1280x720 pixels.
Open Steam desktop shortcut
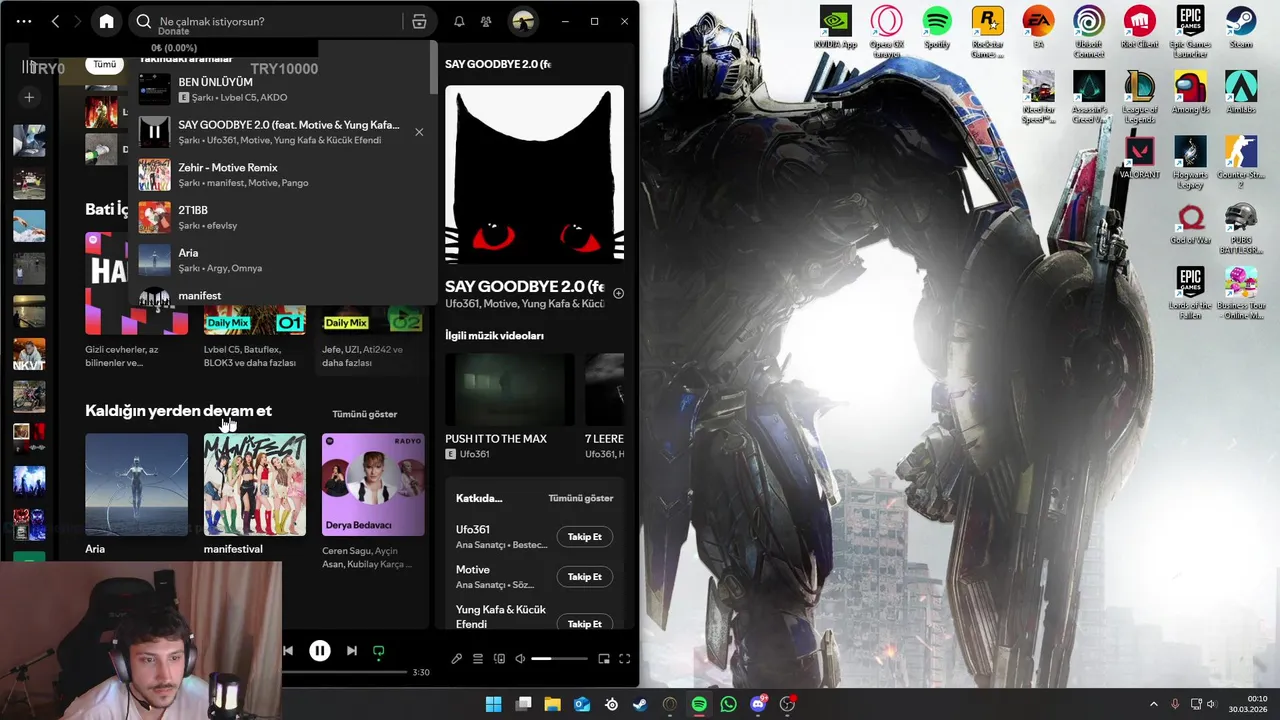1241,28
